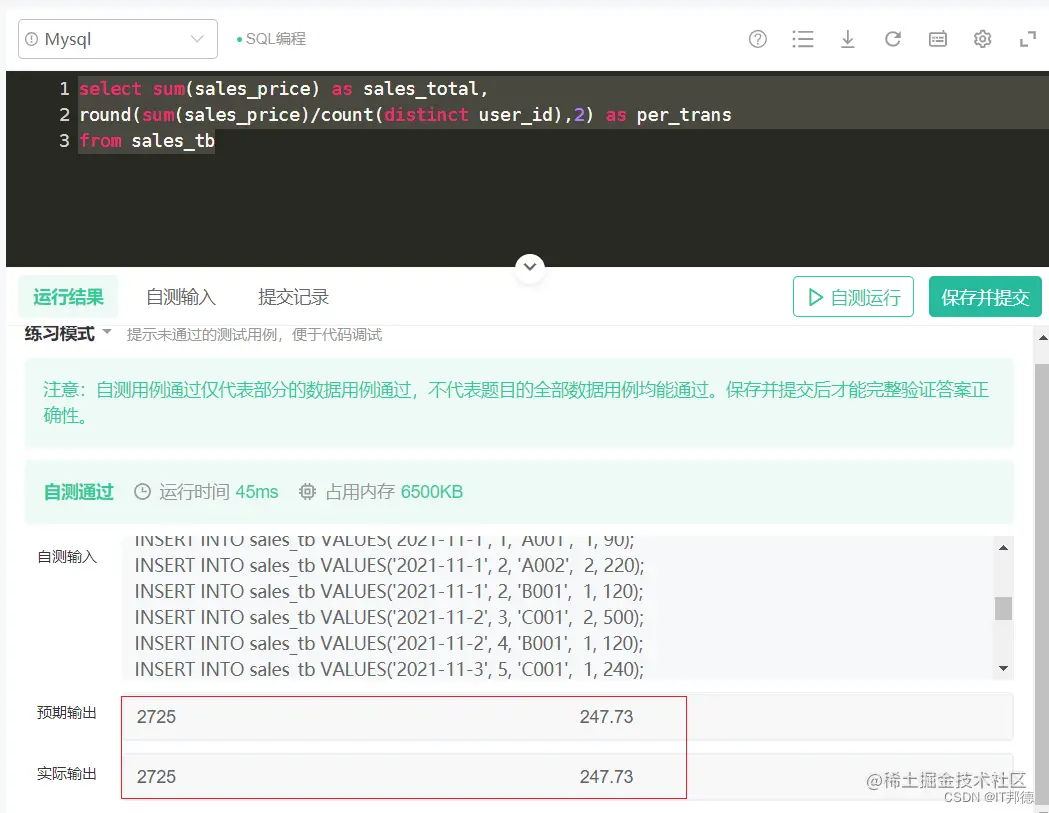Image resolution: width=1049 pixels, height=813 pixels.
Task: Click the 保存并提交 button
Action: point(985,296)
